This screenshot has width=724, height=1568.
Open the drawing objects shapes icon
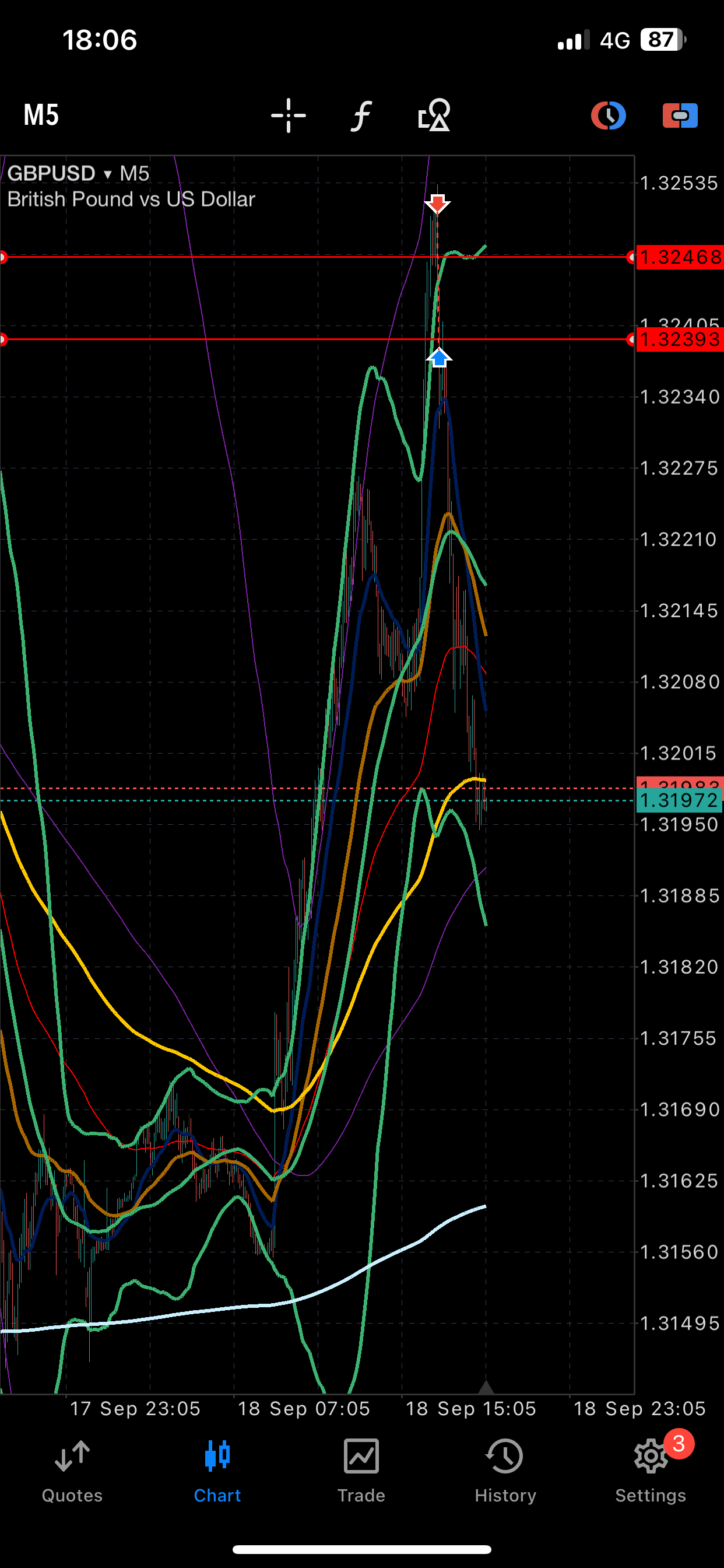(x=434, y=115)
